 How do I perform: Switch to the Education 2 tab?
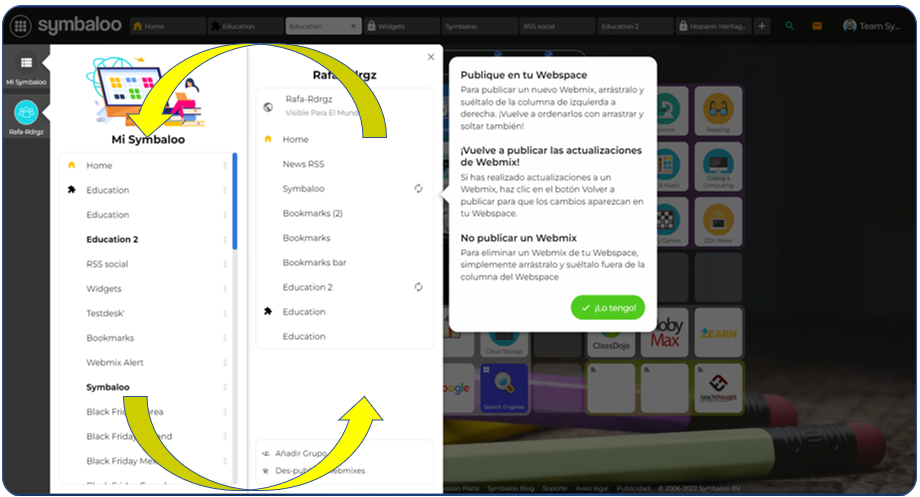pyautogui.click(x=635, y=26)
